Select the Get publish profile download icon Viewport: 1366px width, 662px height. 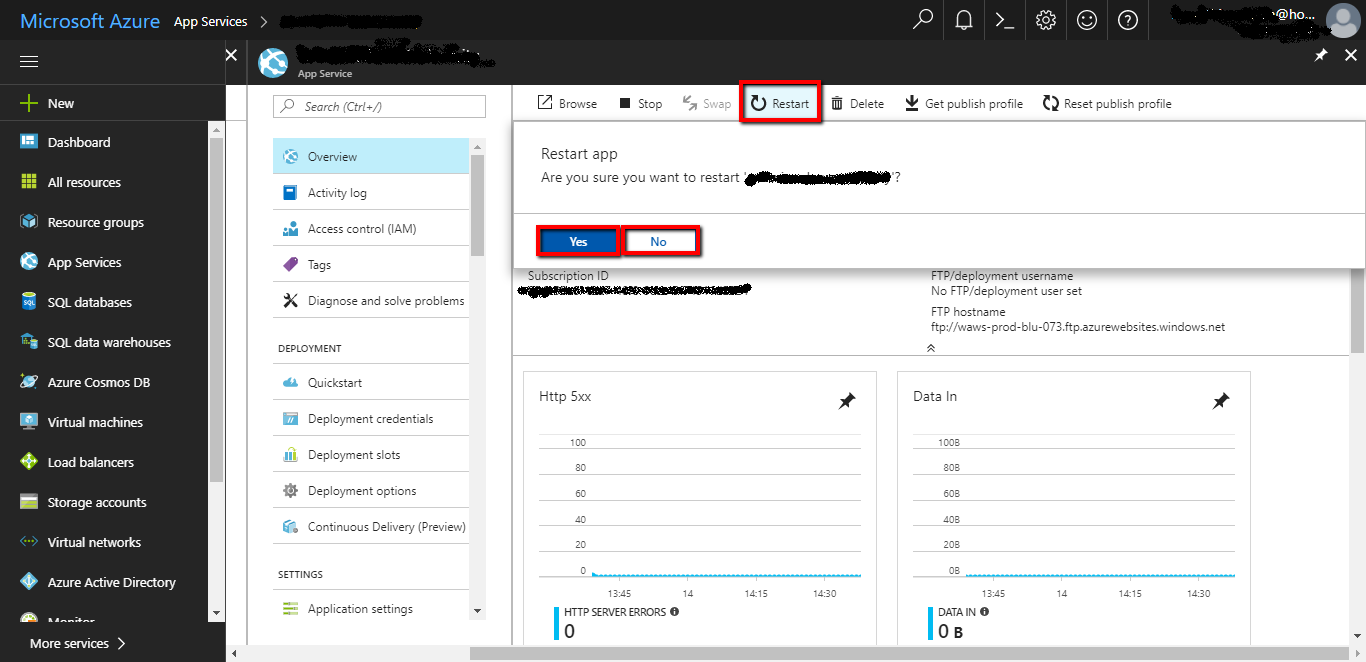point(911,102)
